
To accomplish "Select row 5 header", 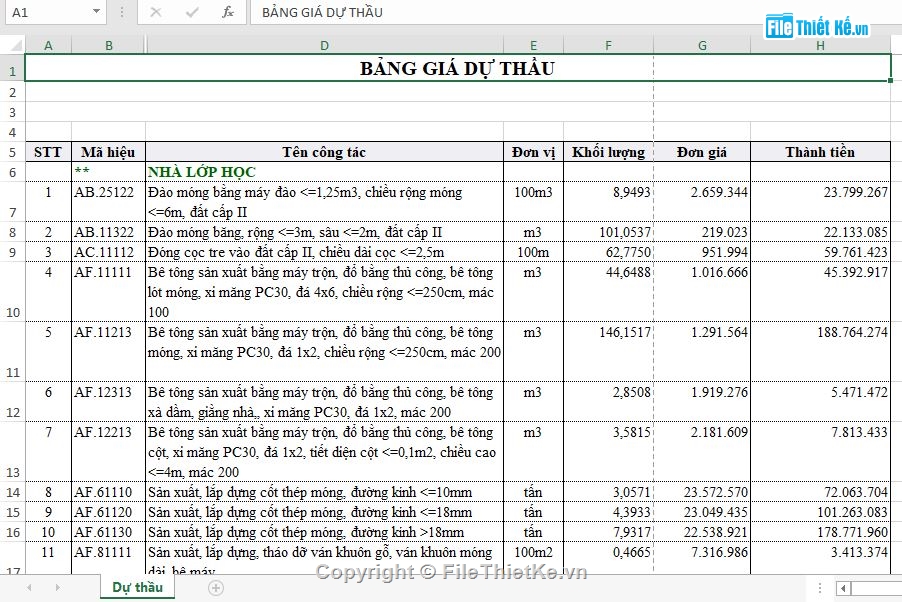I will [x=13, y=152].
